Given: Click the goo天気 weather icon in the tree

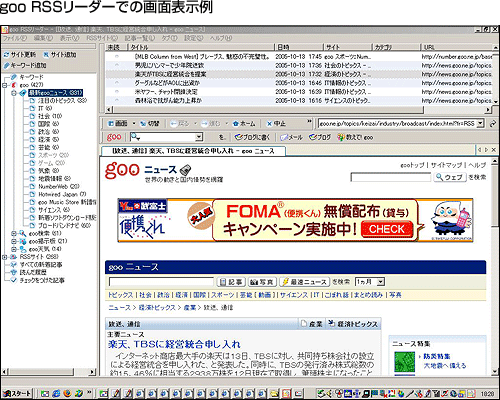Looking at the screenshot, I should 23,249.
